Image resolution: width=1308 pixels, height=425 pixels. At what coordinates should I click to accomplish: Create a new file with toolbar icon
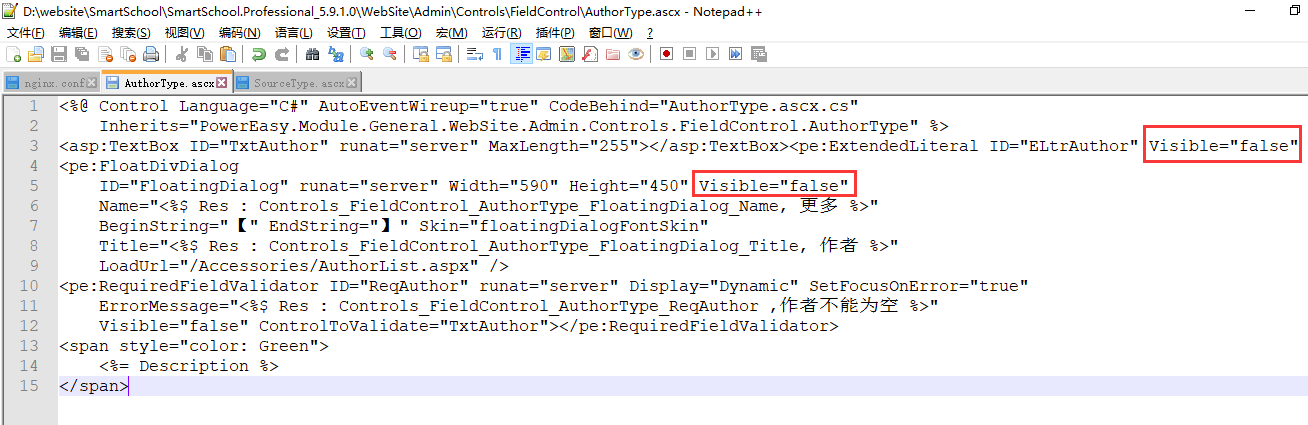pos(12,54)
